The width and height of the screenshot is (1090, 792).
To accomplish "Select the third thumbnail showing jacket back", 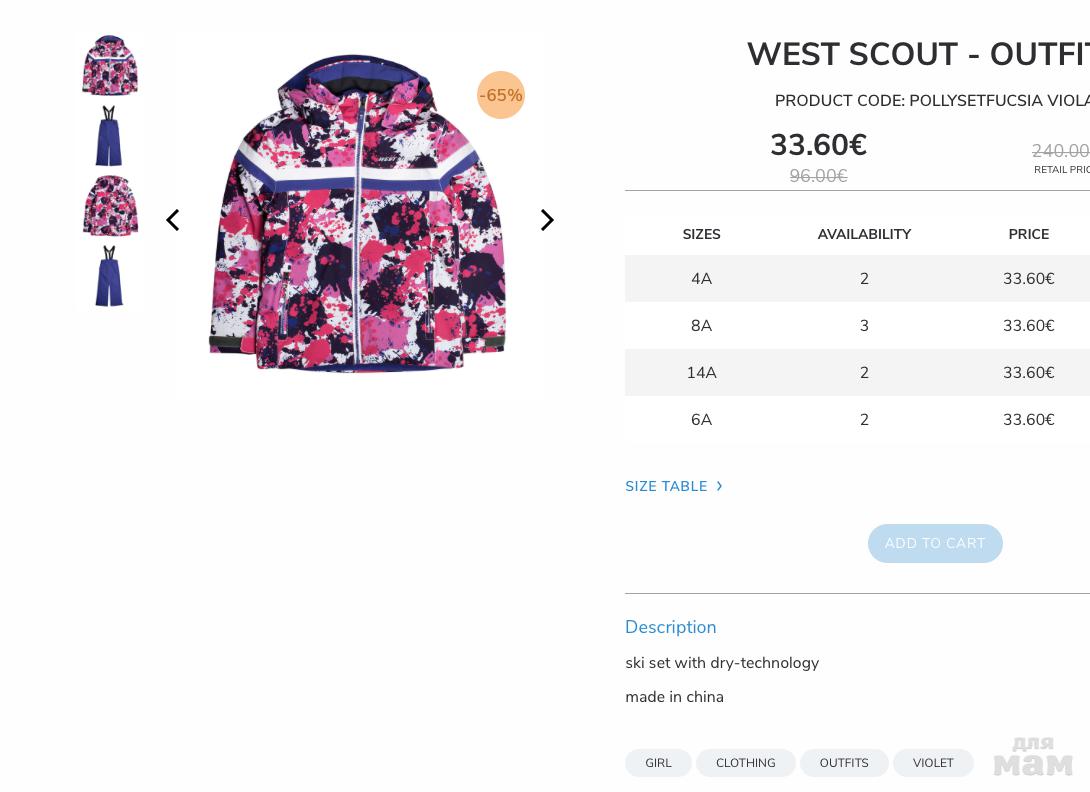I will (110, 206).
